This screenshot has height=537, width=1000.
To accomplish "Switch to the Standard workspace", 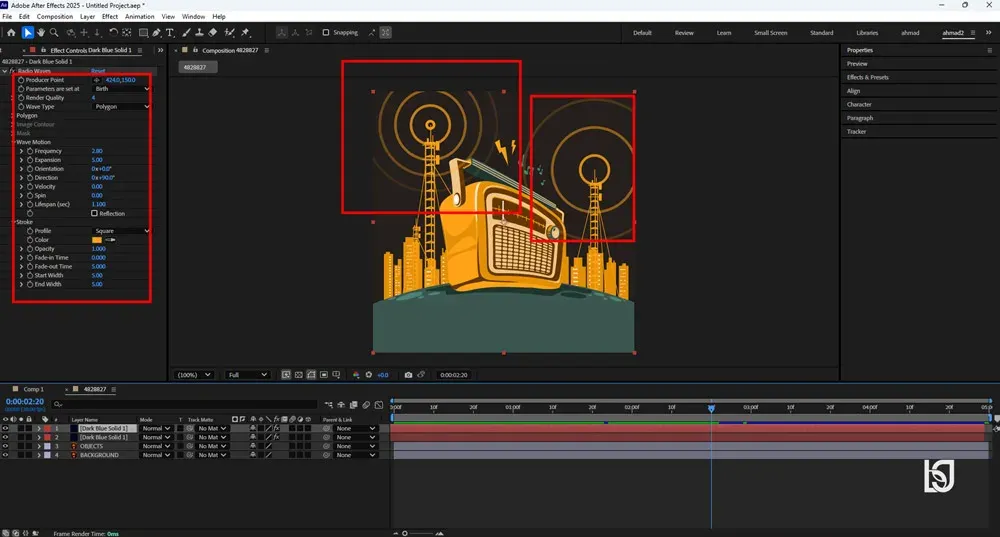I will [821, 33].
